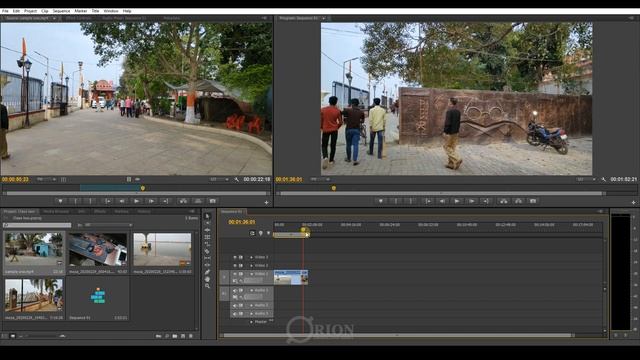Select the Selection tool in the tools panel

click(207, 216)
